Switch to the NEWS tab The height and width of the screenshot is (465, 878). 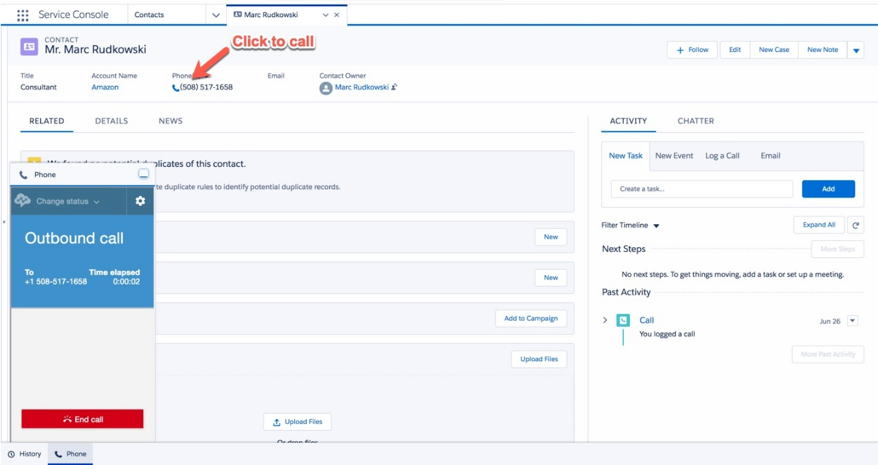click(x=170, y=121)
